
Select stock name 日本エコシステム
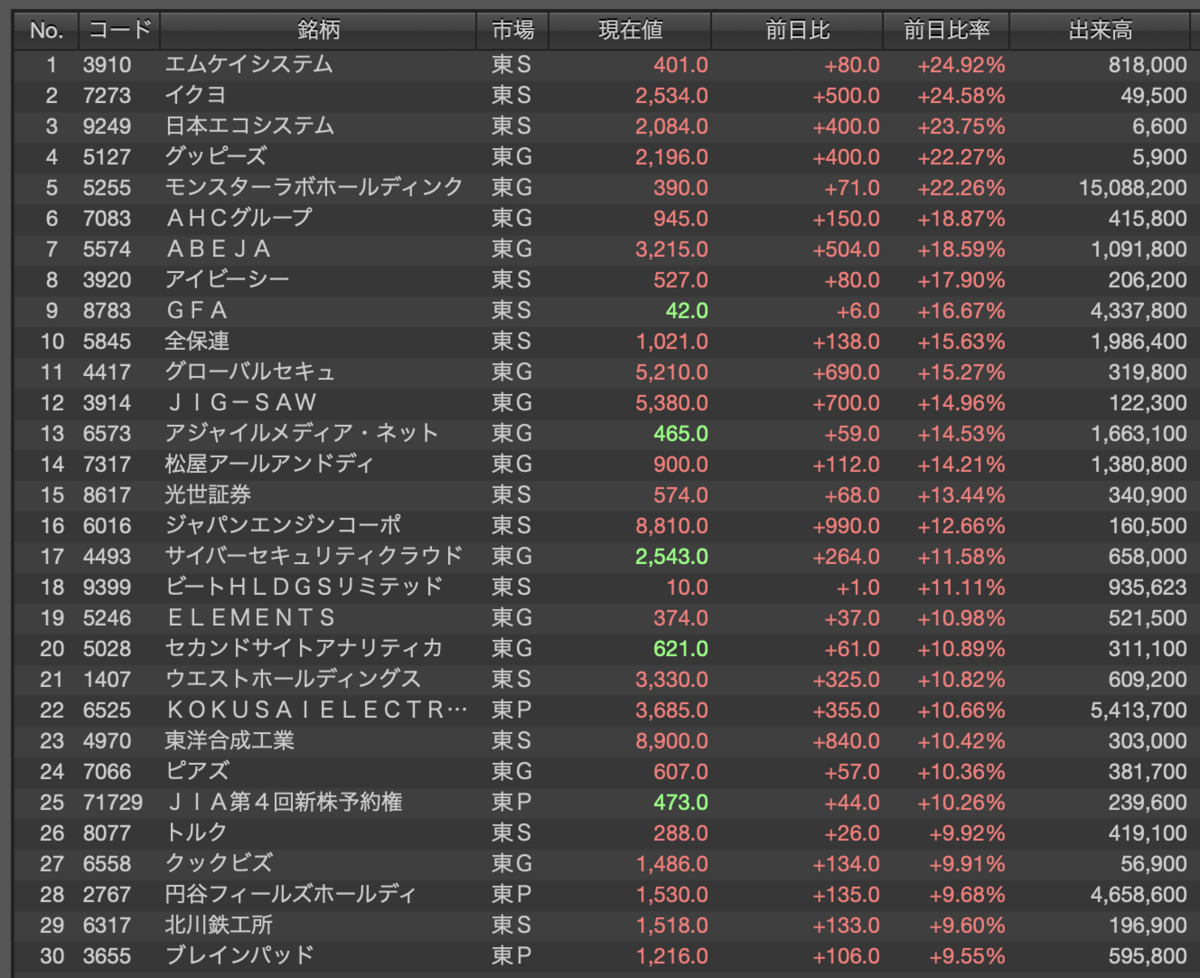click(249, 127)
